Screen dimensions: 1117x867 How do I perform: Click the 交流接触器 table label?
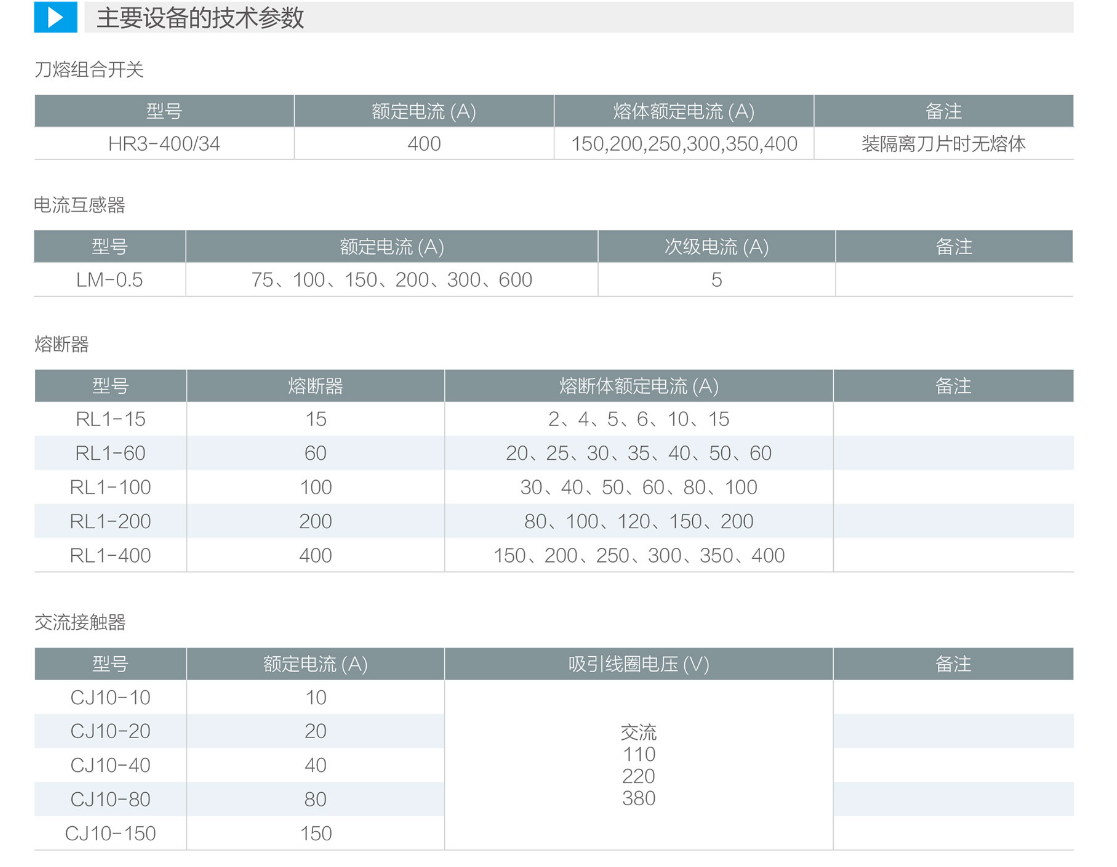tap(80, 622)
